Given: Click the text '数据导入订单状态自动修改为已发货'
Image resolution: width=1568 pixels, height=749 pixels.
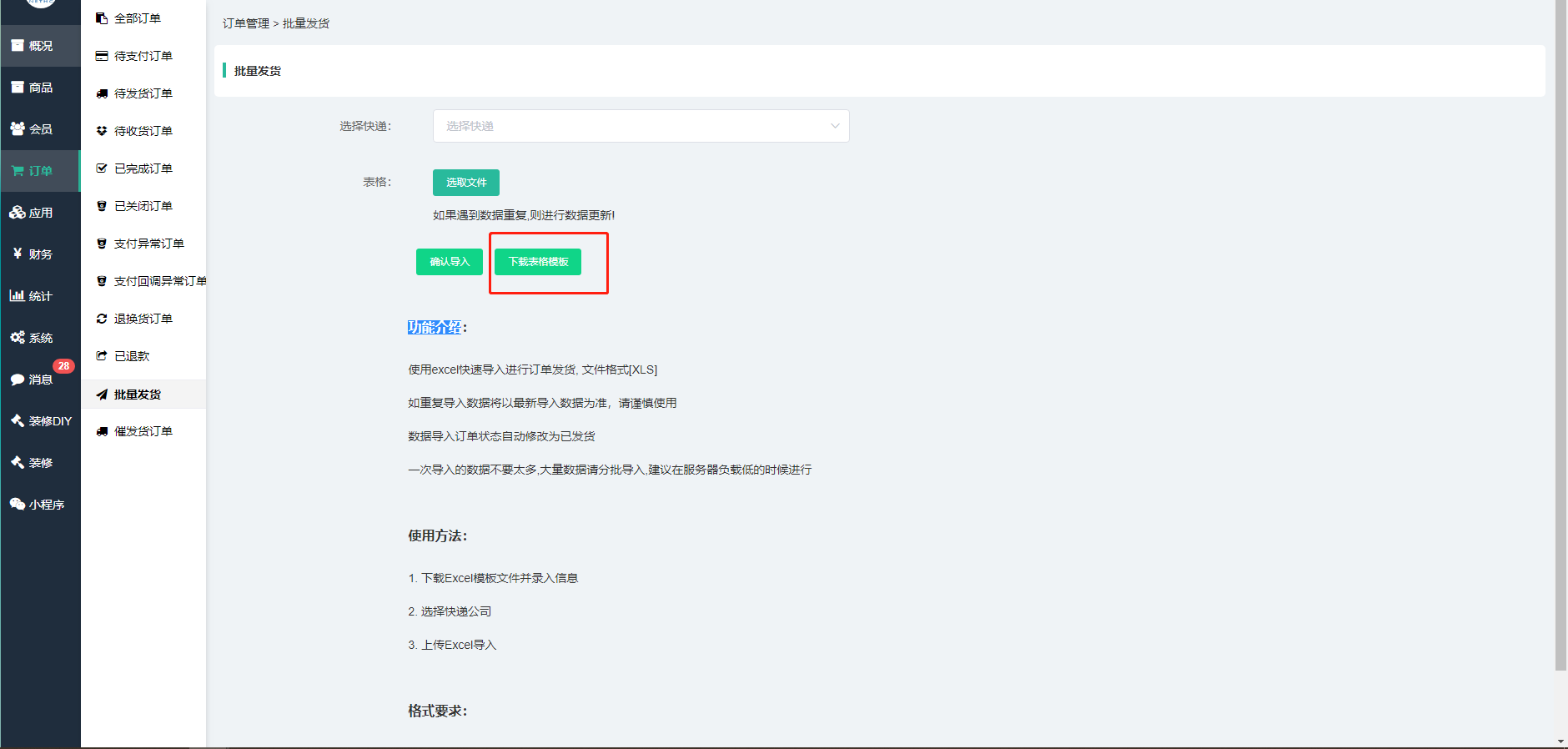Looking at the screenshot, I should pyautogui.click(x=501, y=436).
